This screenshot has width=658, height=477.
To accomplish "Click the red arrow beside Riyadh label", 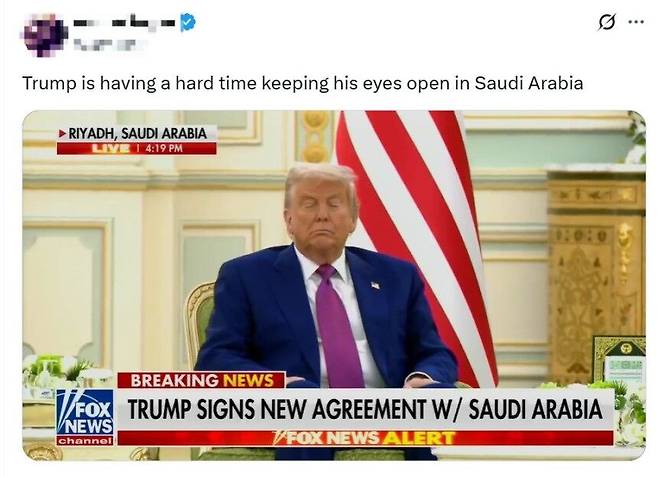I will (63, 134).
